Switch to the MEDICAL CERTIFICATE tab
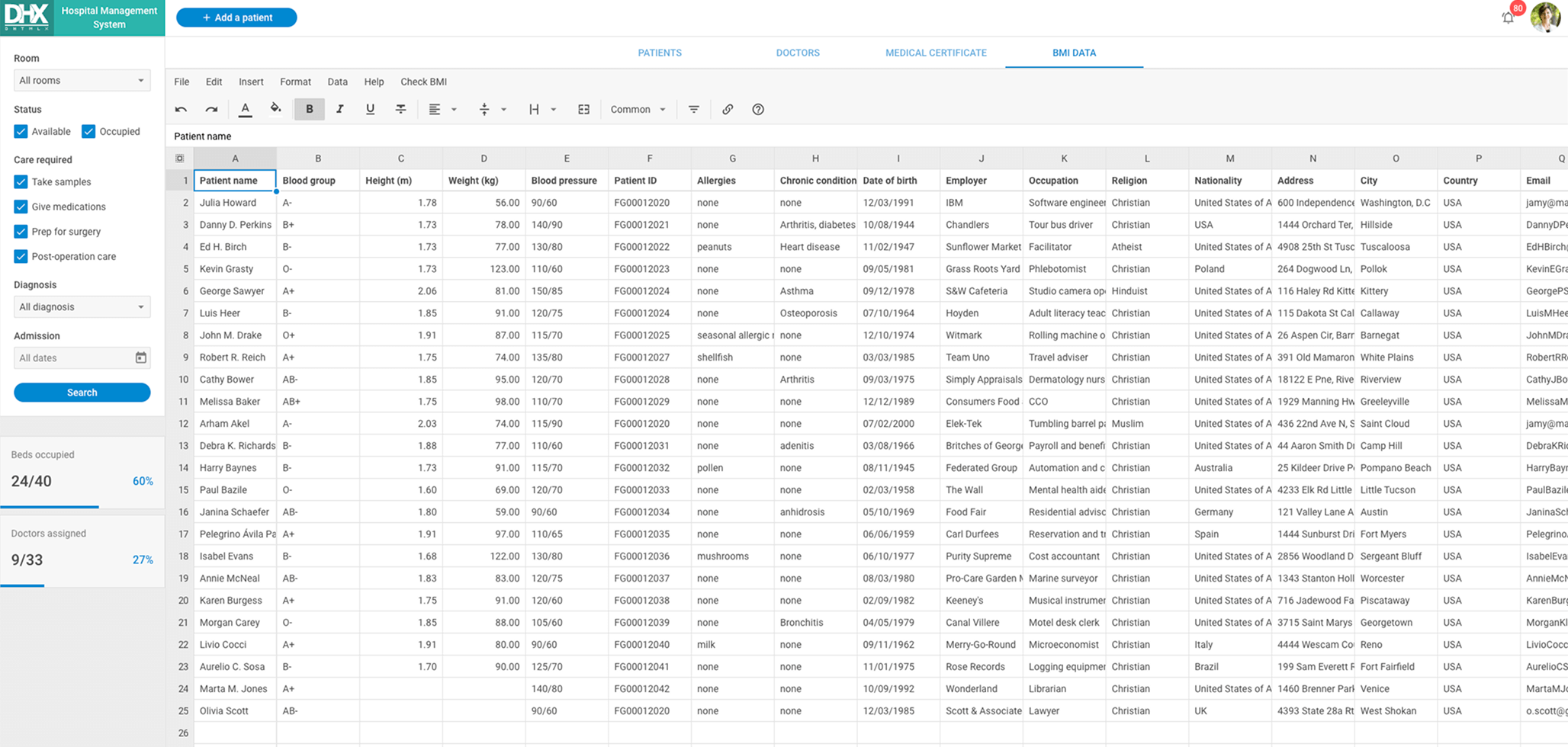This screenshot has width=1568, height=747. [x=936, y=53]
